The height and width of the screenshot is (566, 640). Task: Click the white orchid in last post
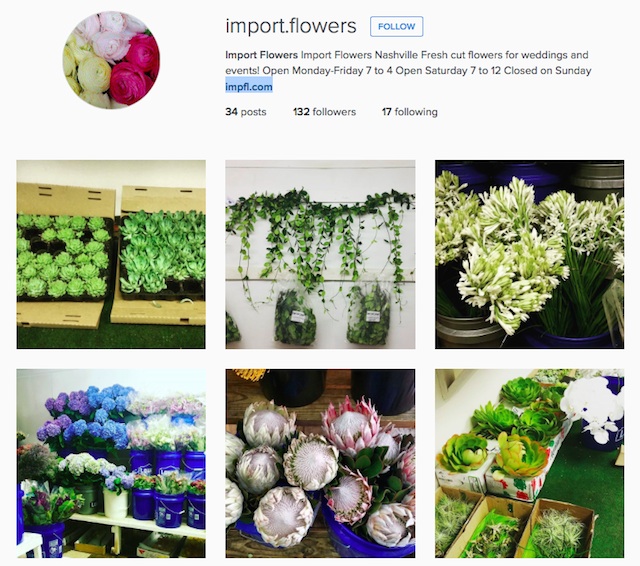[x=592, y=409]
